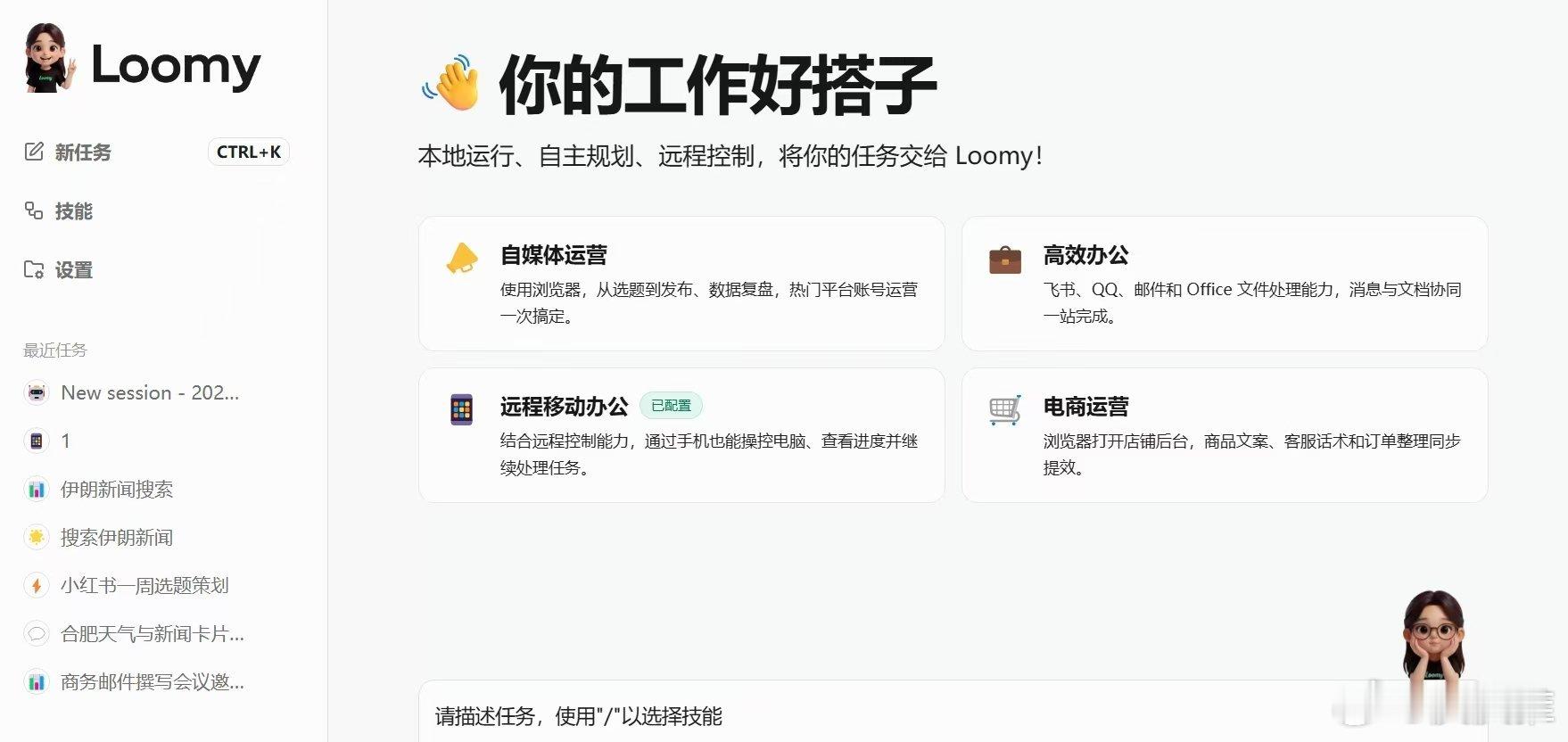1568x742 pixels.
Task: Click the new task pencil icon
Action: point(34,152)
